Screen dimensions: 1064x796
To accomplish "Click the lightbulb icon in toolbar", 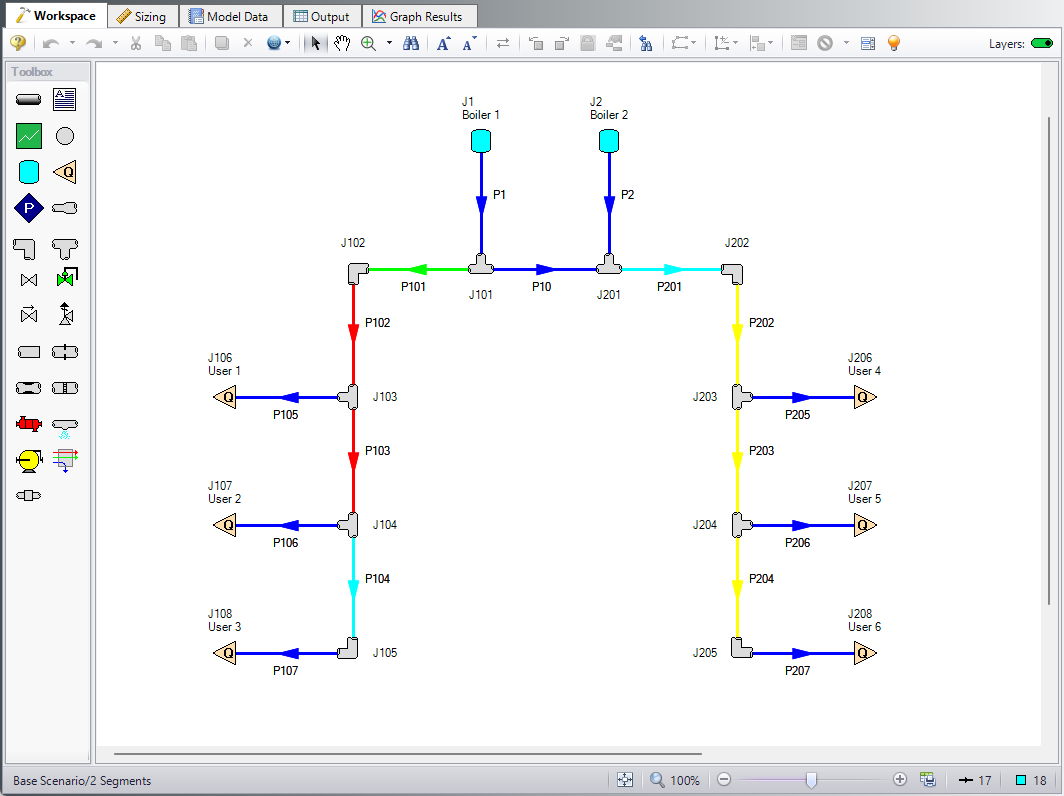I will coord(894,43).
